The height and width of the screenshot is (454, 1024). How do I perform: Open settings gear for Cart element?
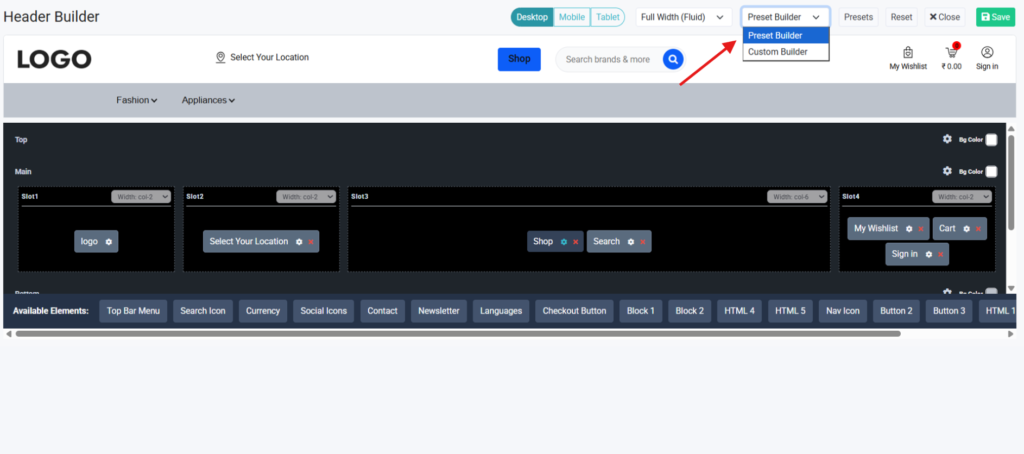tap(967, 229)
